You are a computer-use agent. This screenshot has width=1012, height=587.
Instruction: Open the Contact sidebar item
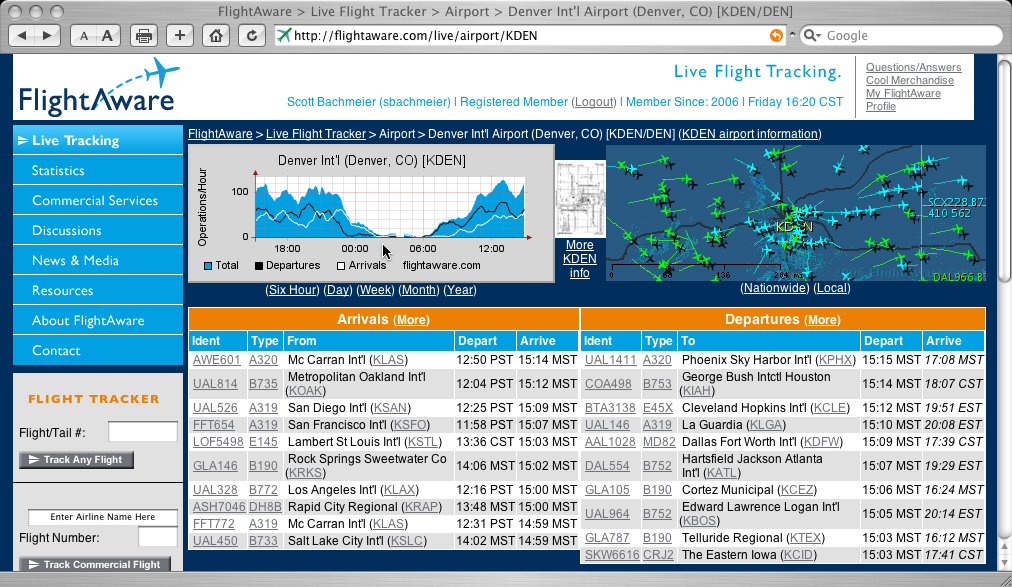click(98, 350)
